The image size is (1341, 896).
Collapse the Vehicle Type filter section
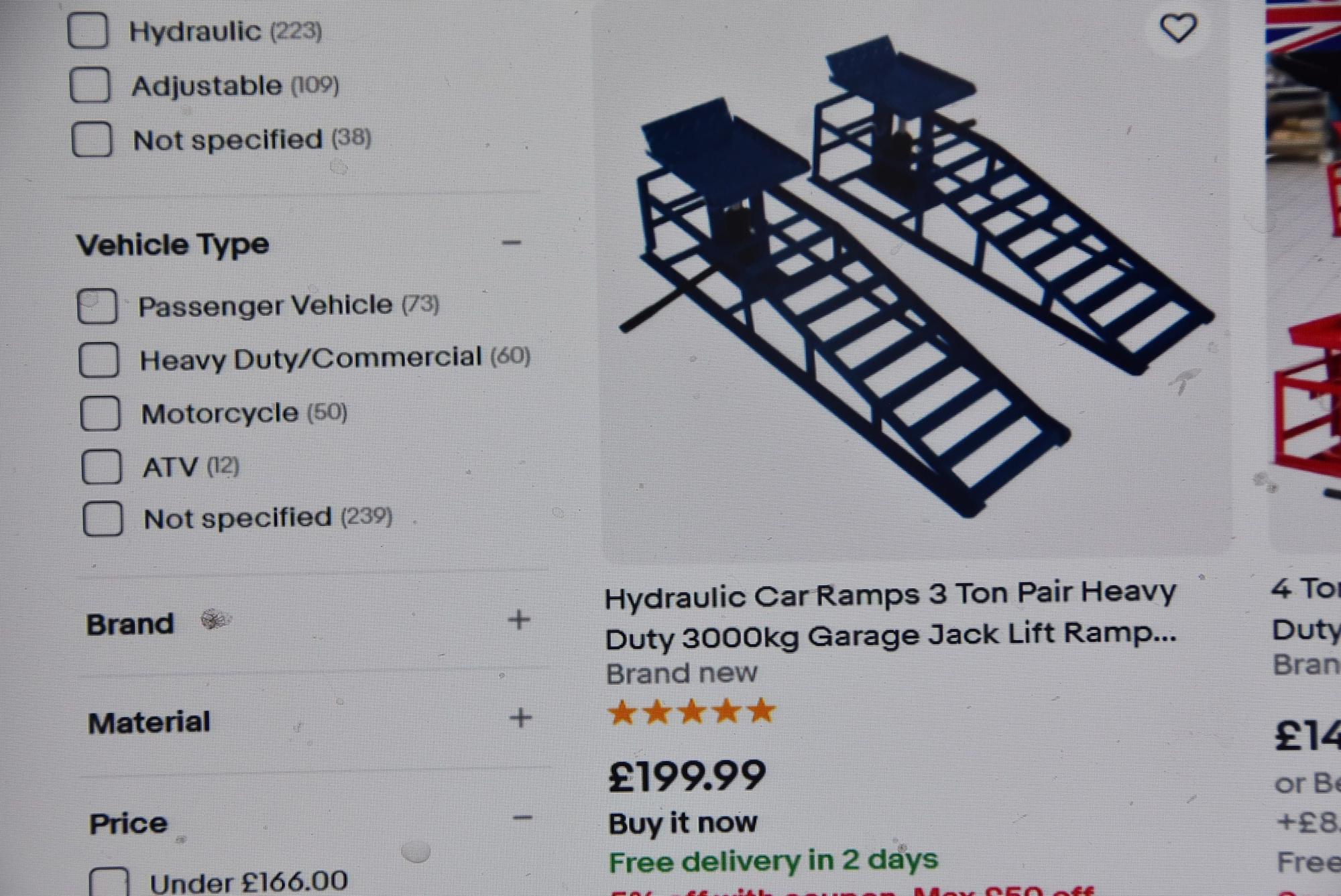point(512,243)
